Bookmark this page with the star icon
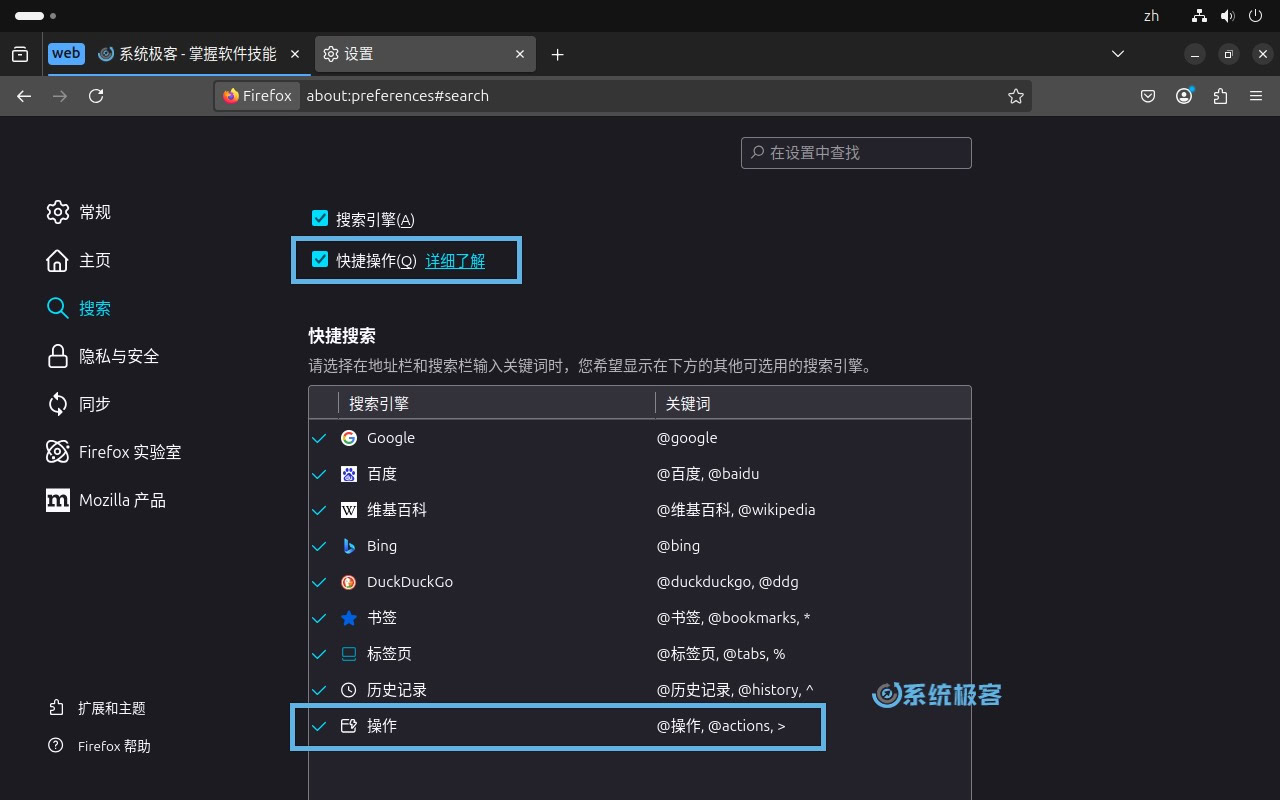The image size is (1280, 800). (1016, 96)
